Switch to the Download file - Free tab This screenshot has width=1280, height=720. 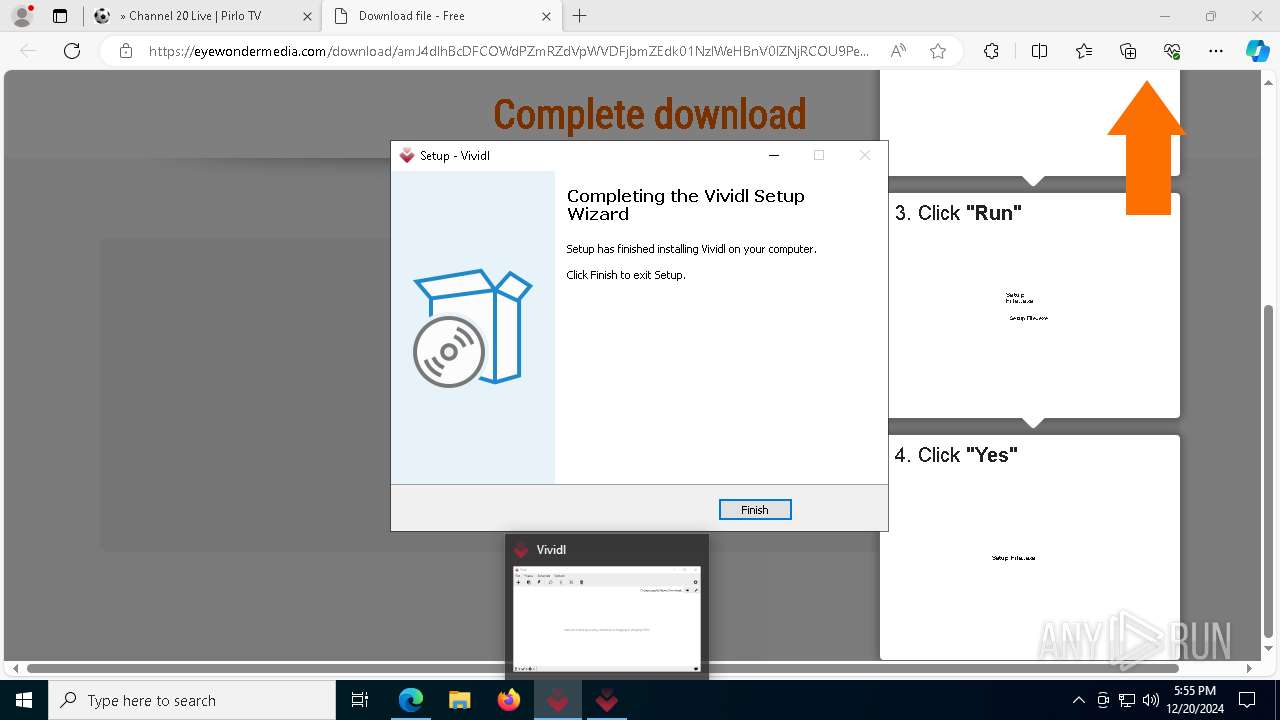pyautogui.click(x=443, y=16)
